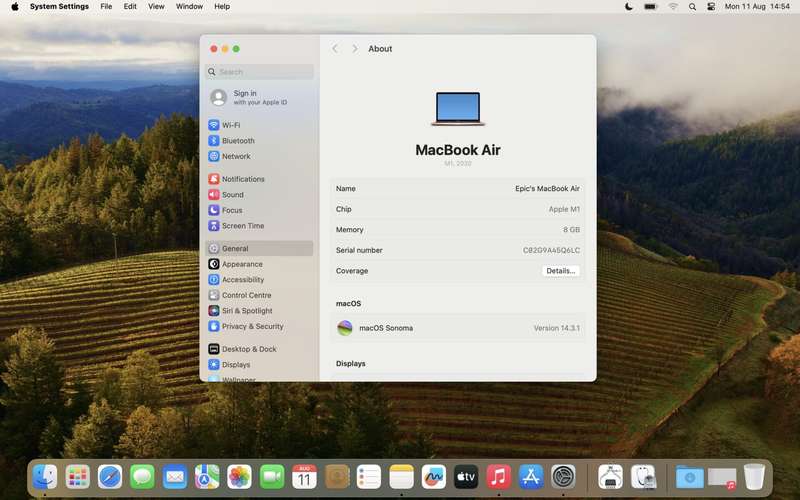Image resolution: width=800 pixels, height=500 pixels.
Task: Launch Maps from the Dock
Action: click(x=207, y=477)
